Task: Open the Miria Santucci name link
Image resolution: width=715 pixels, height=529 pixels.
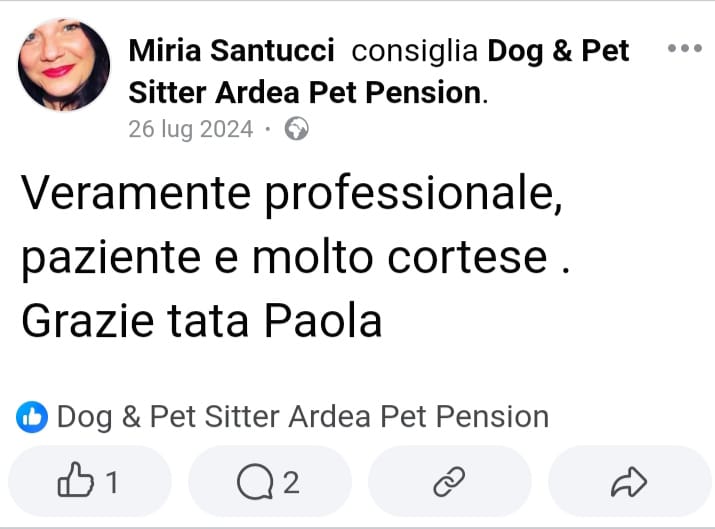Action: 232,51
